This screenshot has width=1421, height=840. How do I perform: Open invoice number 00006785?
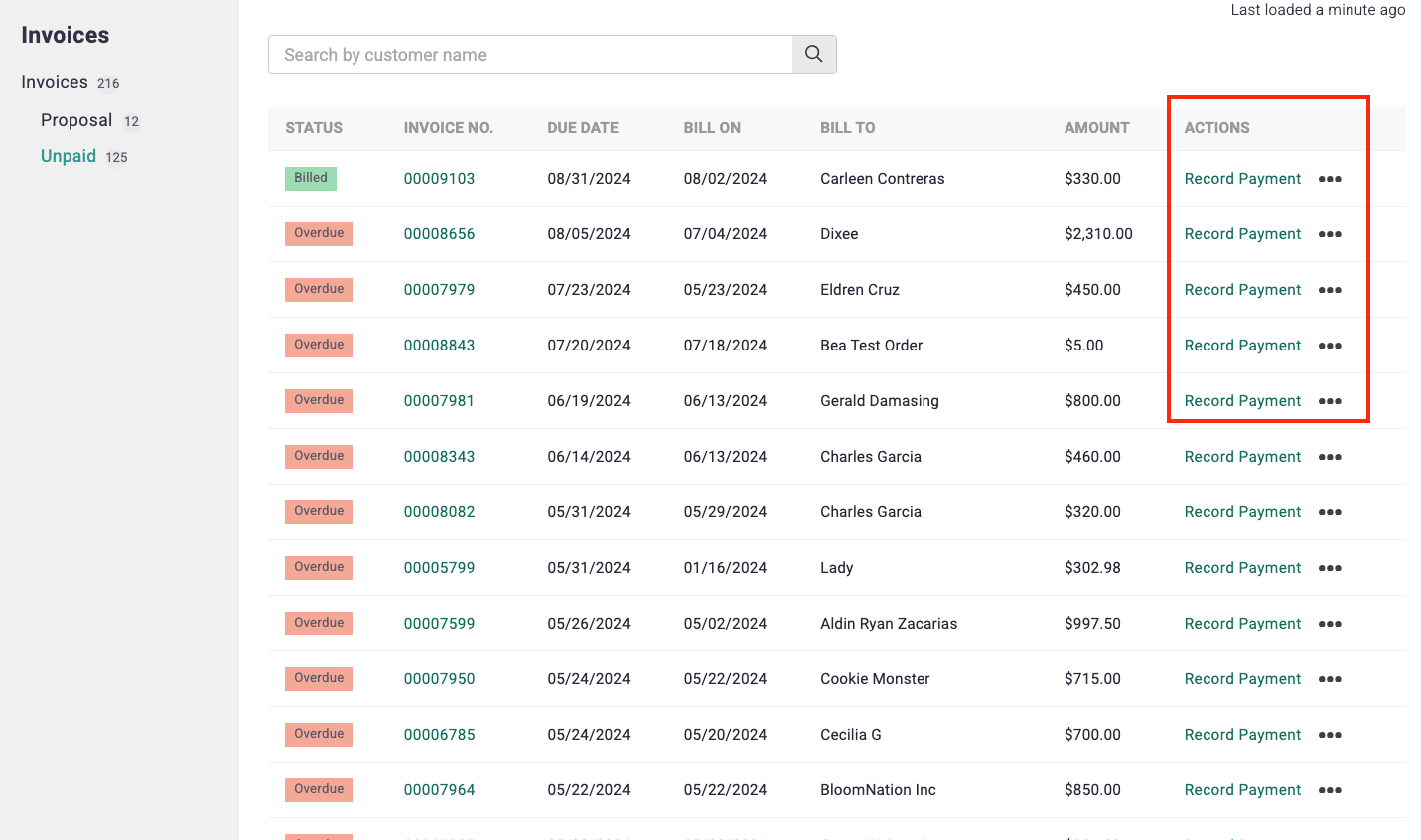[439, 735]
